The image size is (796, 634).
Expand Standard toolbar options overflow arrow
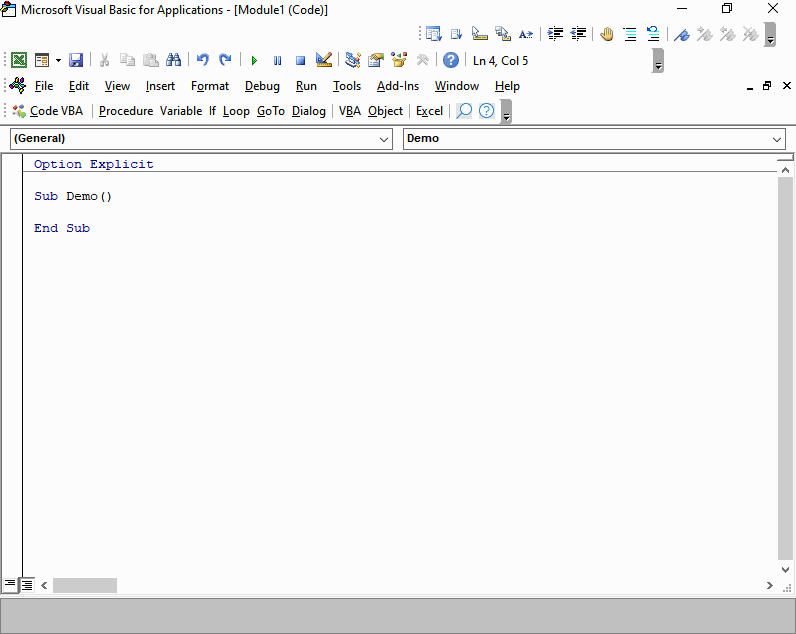pyautogui.click(x=658, y=60)
